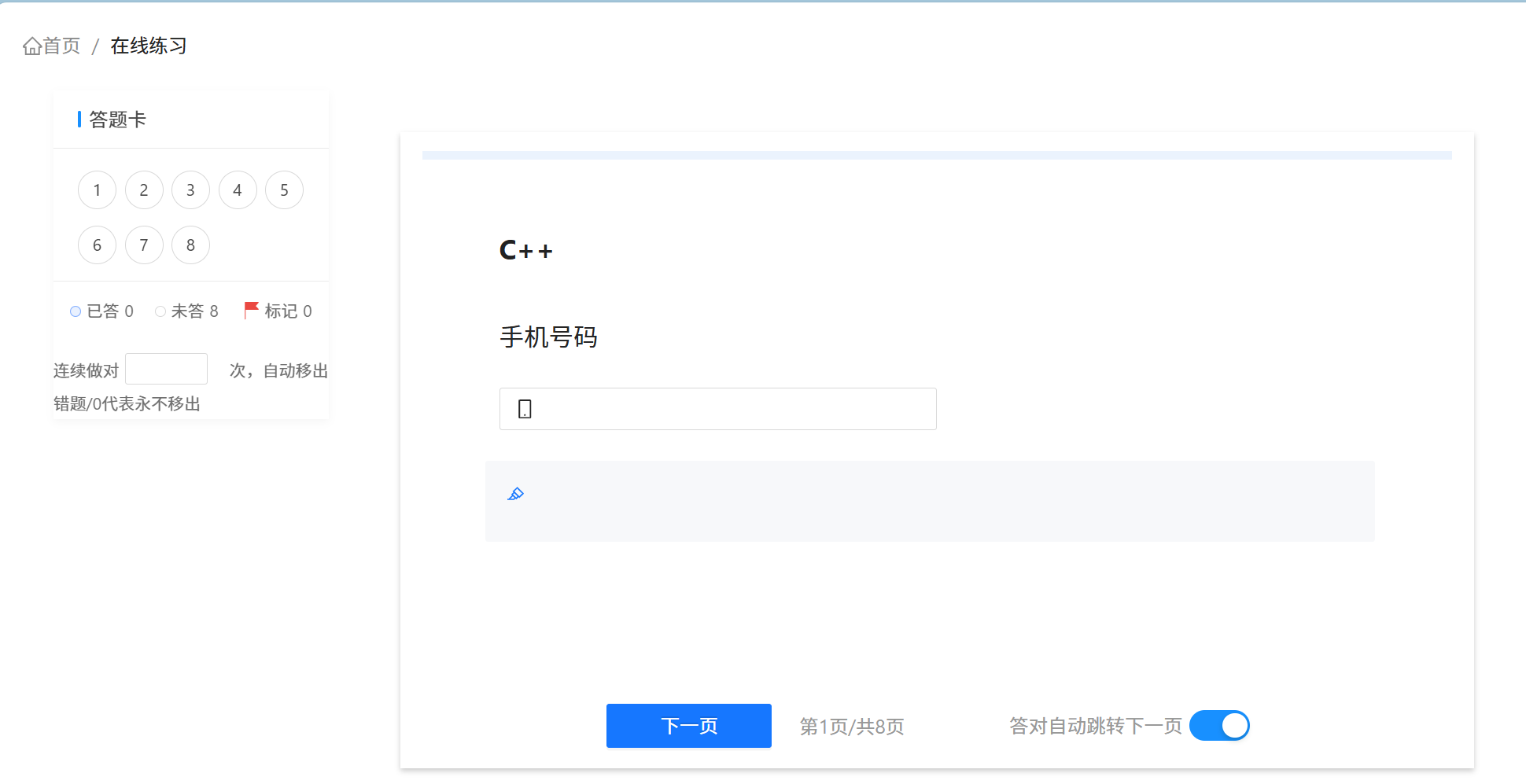Jump to question 7 on answer card

(x=144, y=245)
